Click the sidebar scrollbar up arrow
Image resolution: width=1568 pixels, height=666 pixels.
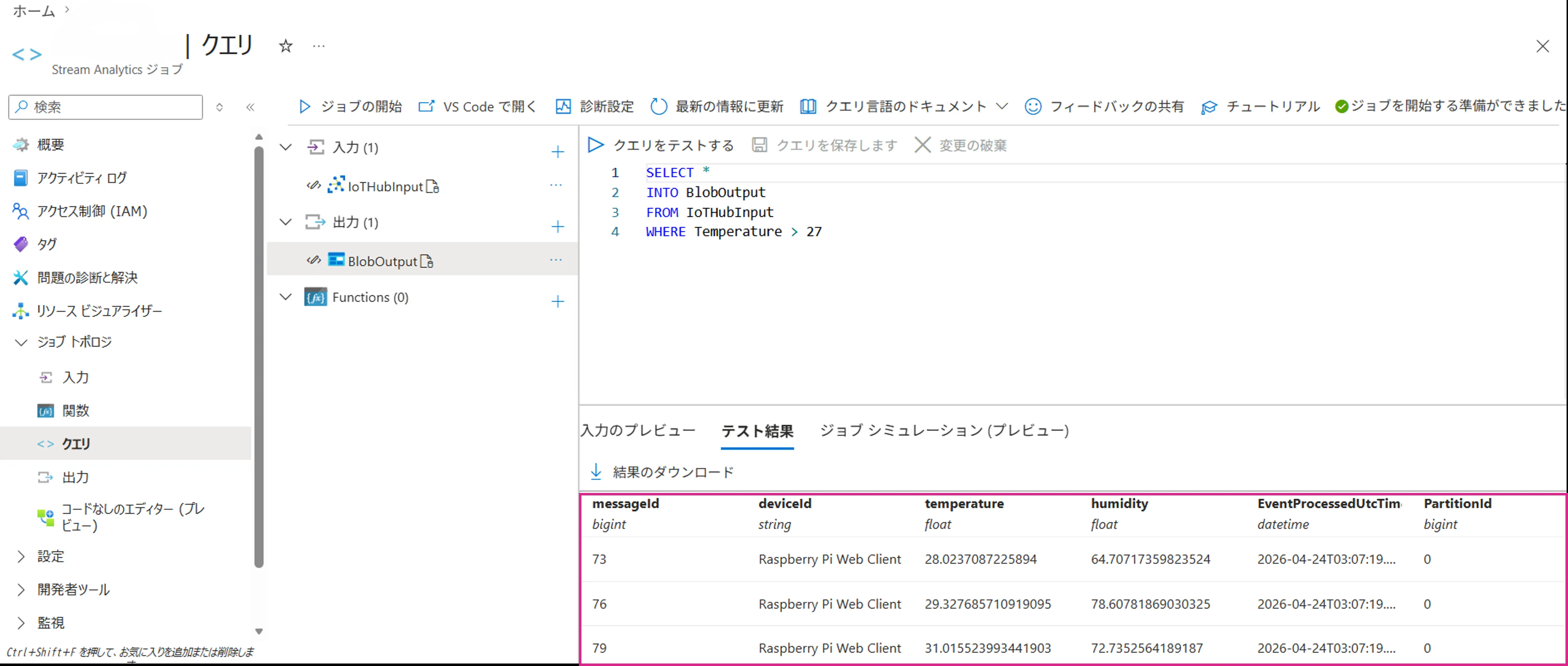[x=259, y=137]
